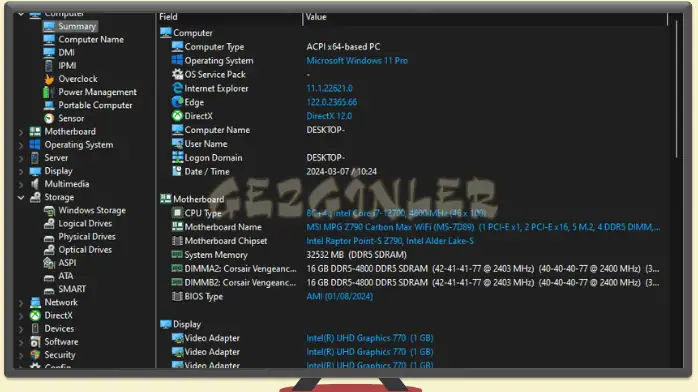The width and height of the screenshot is (698, 392).
Task: Open Intel Raptor Point-S Z790 chipset link
Action: [x=390, y=241]
